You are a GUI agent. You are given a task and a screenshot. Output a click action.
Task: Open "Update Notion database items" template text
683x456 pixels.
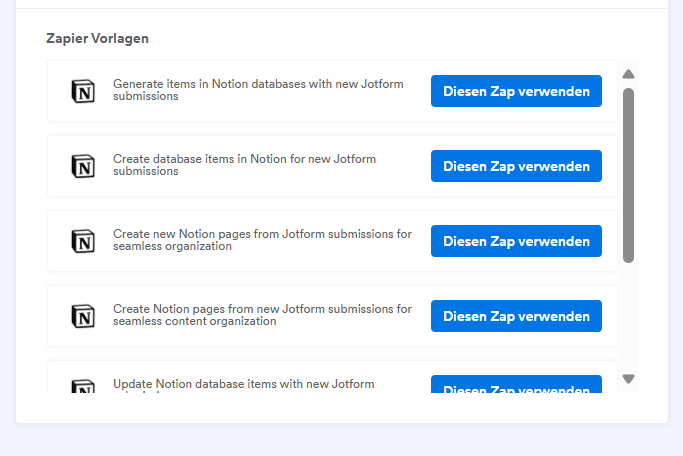(x=244, y=384)
